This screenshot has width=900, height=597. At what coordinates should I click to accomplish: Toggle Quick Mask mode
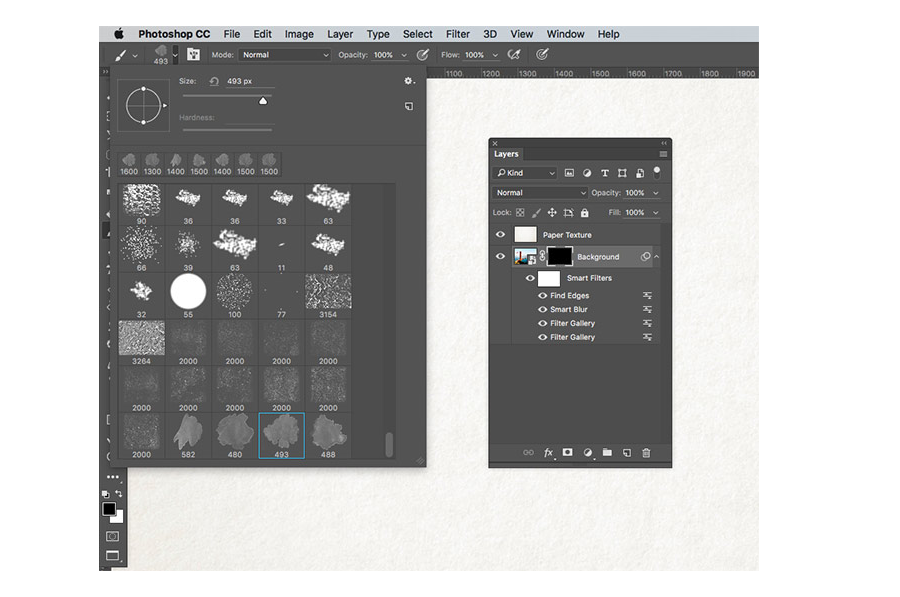click(x=112, y=536)
